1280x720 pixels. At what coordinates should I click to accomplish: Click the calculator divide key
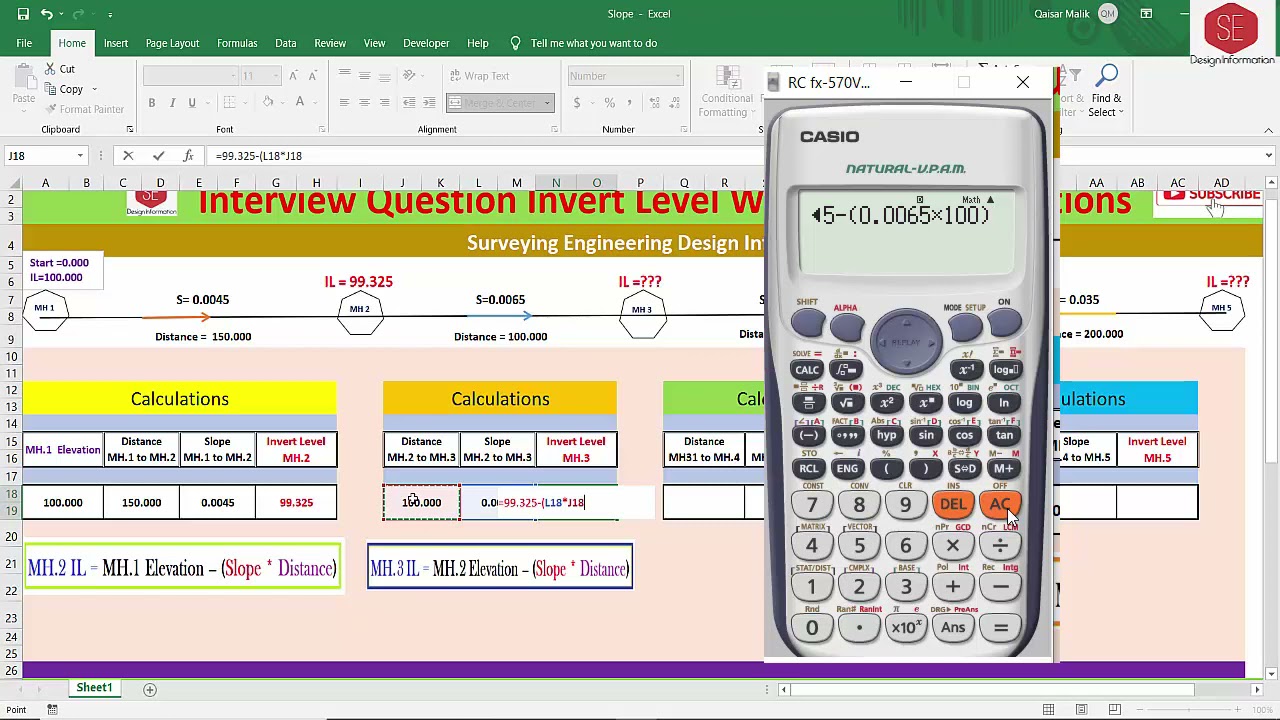1000,546
